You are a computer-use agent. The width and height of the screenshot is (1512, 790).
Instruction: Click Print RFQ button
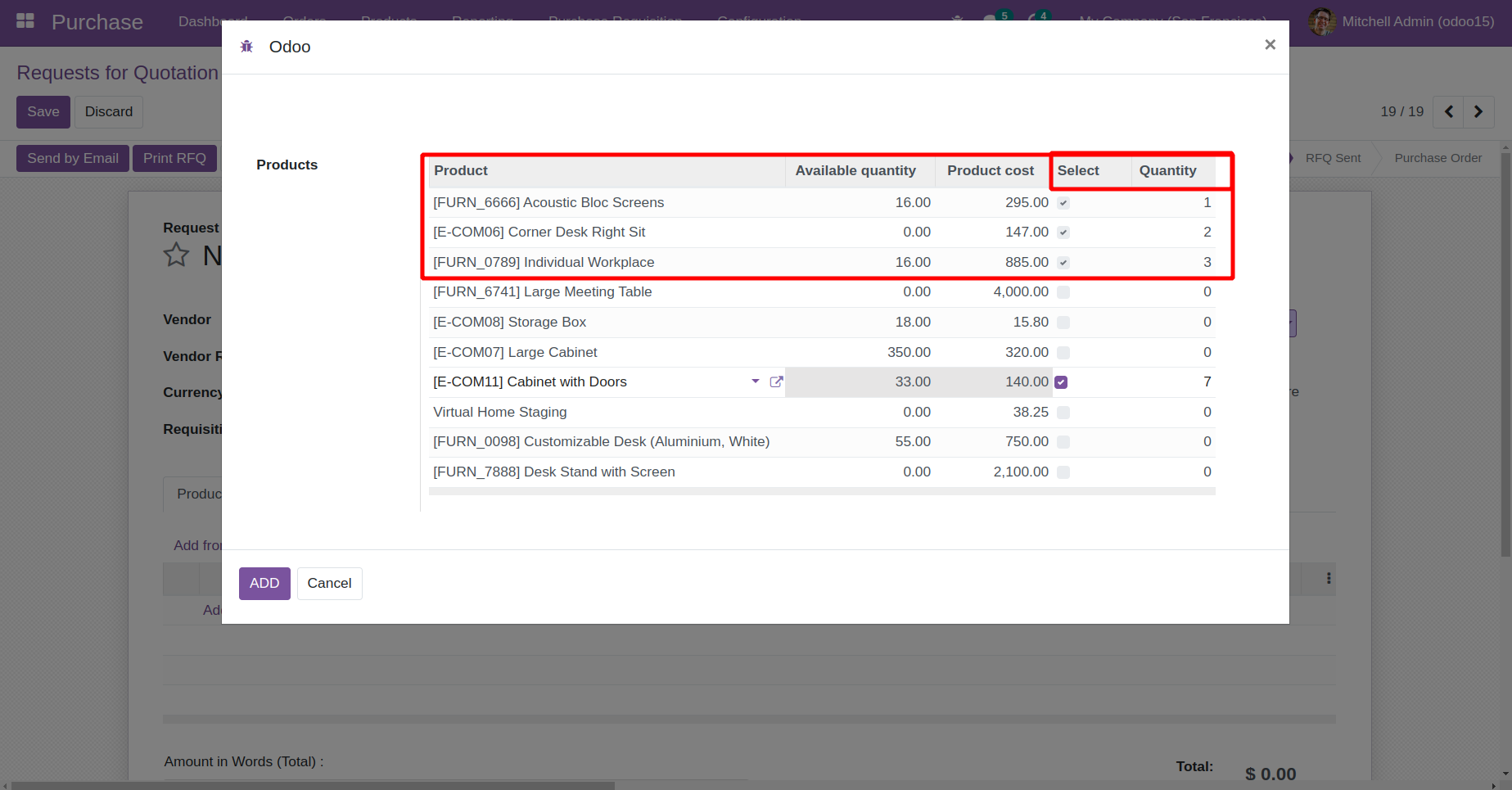pyautogui.click(x=174, y=158)
